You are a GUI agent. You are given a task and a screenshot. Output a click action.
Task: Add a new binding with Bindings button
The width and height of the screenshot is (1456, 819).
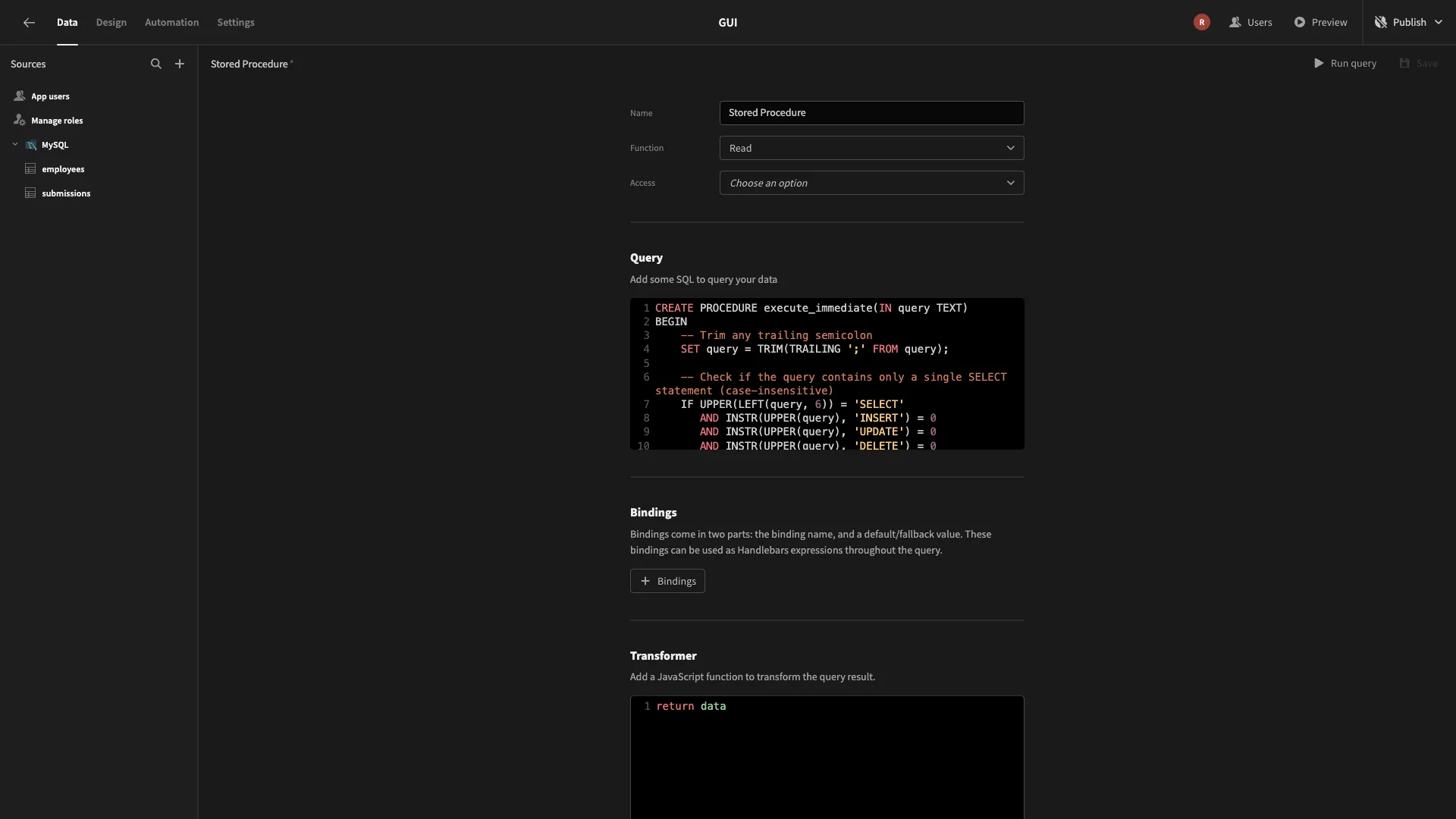click(x=667, y=581)
